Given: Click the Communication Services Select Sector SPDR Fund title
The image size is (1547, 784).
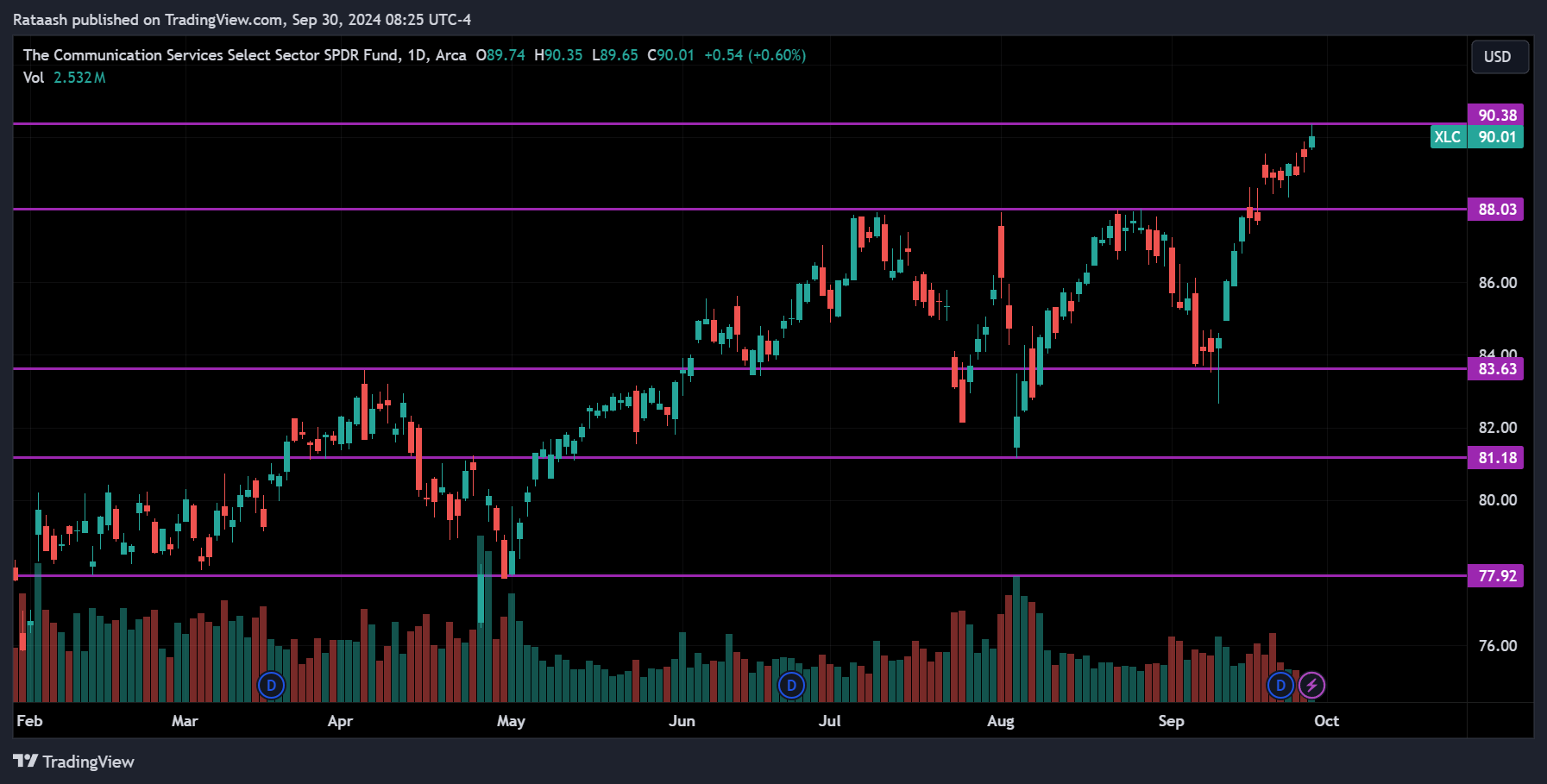Looking at the screenshot, I should [x=244, y=55].
